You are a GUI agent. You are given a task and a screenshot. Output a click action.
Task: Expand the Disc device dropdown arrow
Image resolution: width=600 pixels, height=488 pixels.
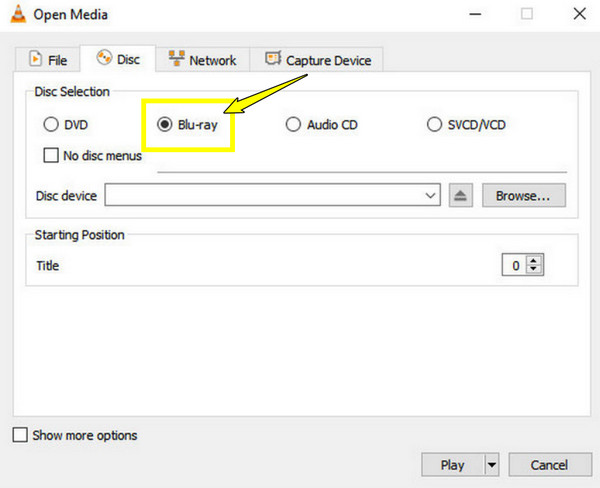coord(430,196)
